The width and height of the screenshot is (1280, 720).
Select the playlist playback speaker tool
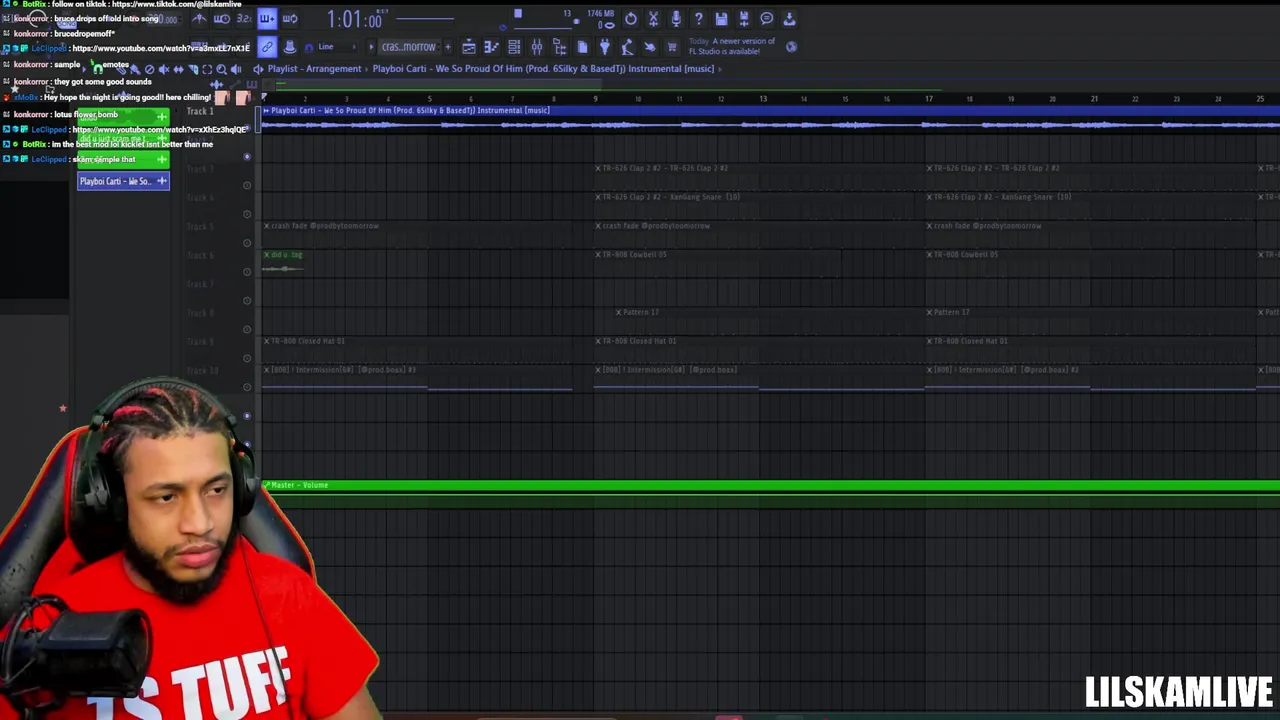236,69
